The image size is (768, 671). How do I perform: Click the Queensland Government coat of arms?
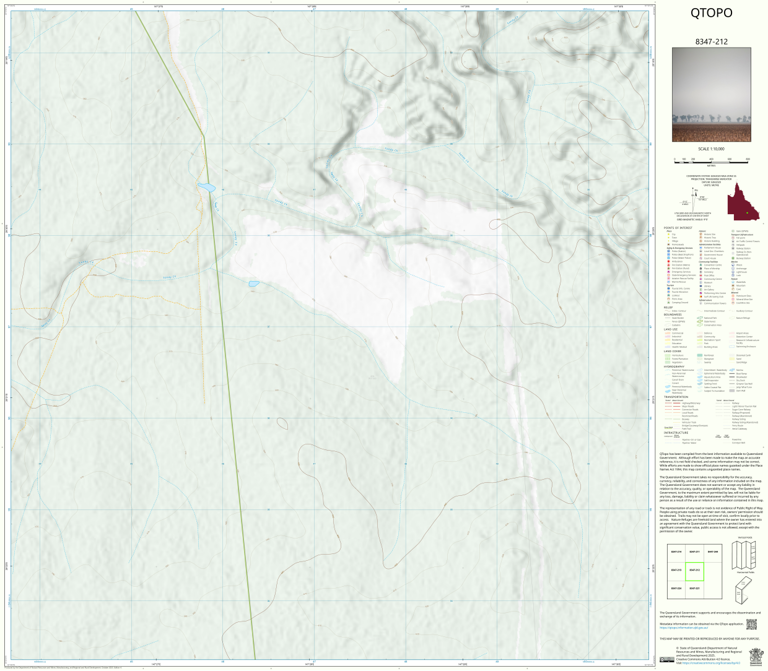click(756, 655)
